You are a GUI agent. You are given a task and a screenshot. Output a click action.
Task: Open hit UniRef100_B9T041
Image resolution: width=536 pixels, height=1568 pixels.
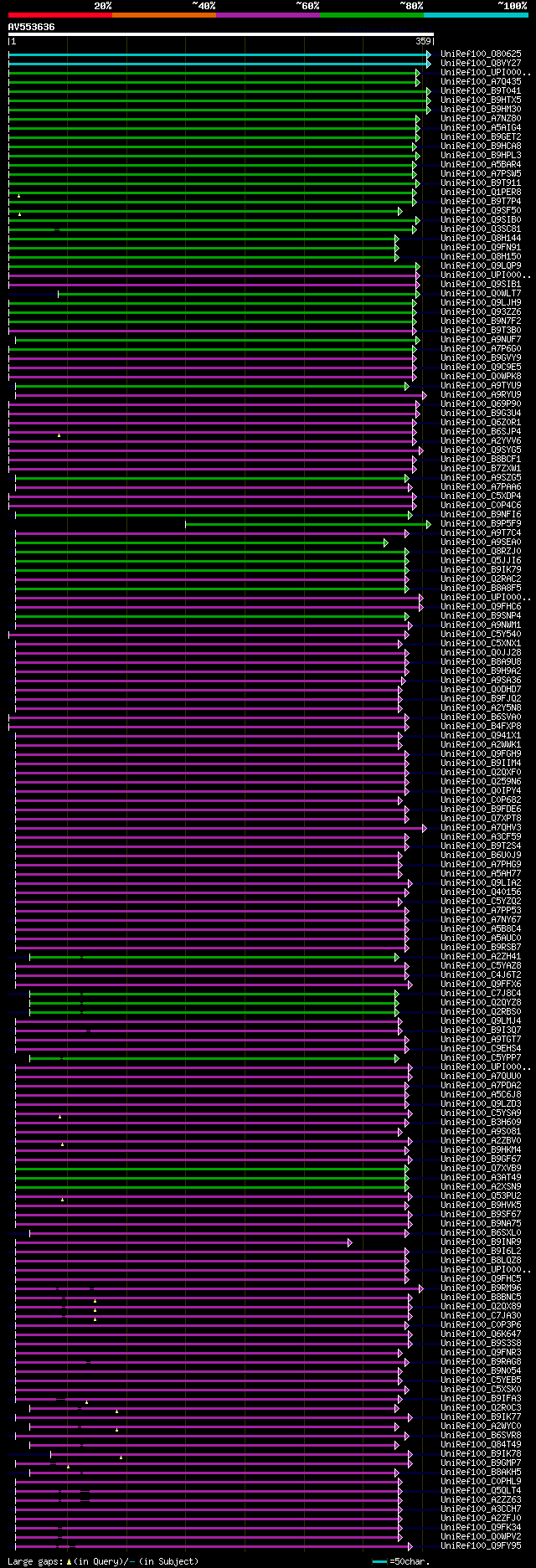pyautogui.click(x=481, y=90)
